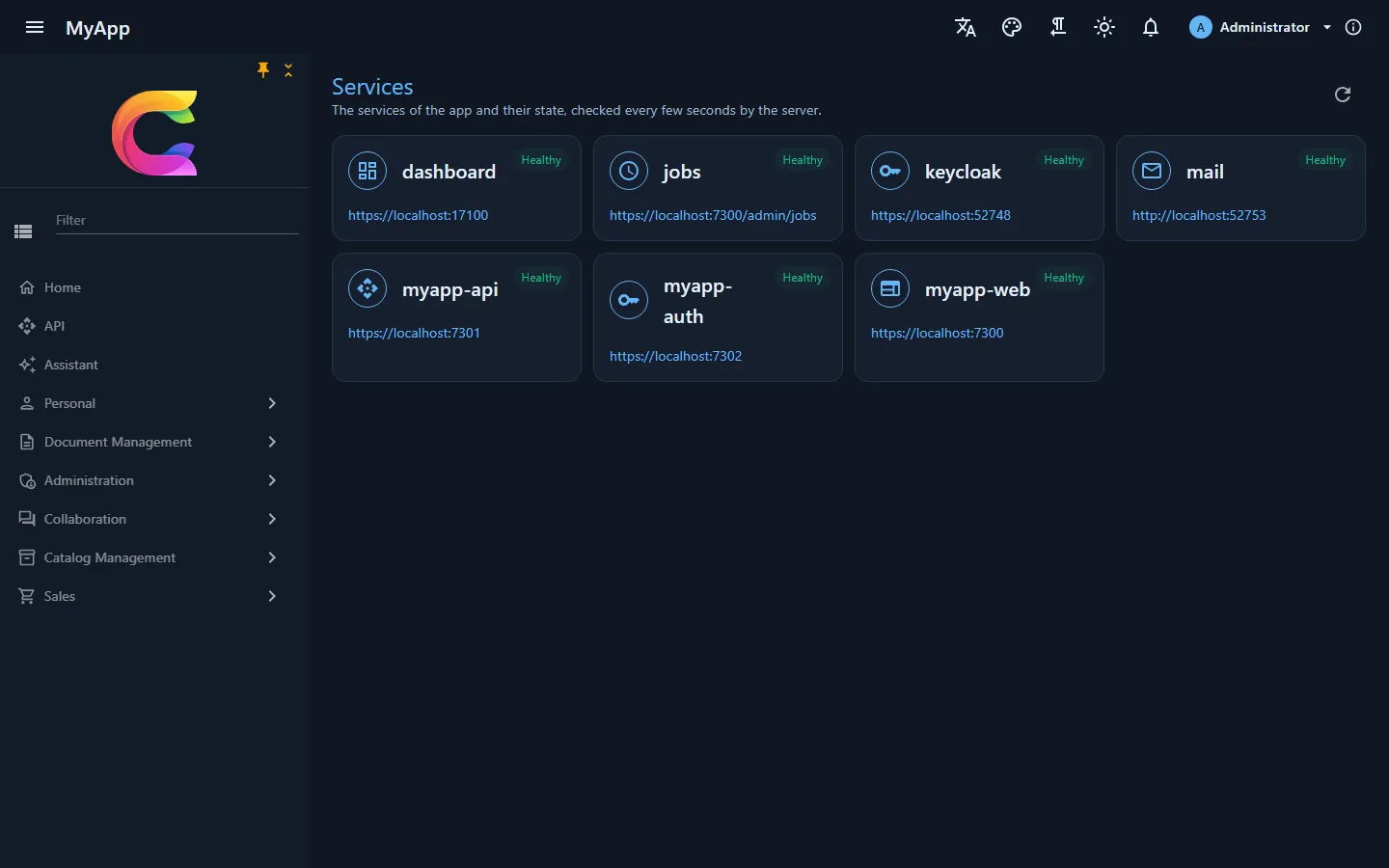Open the myapp-api link localhost:7301

tap(414, 333)
